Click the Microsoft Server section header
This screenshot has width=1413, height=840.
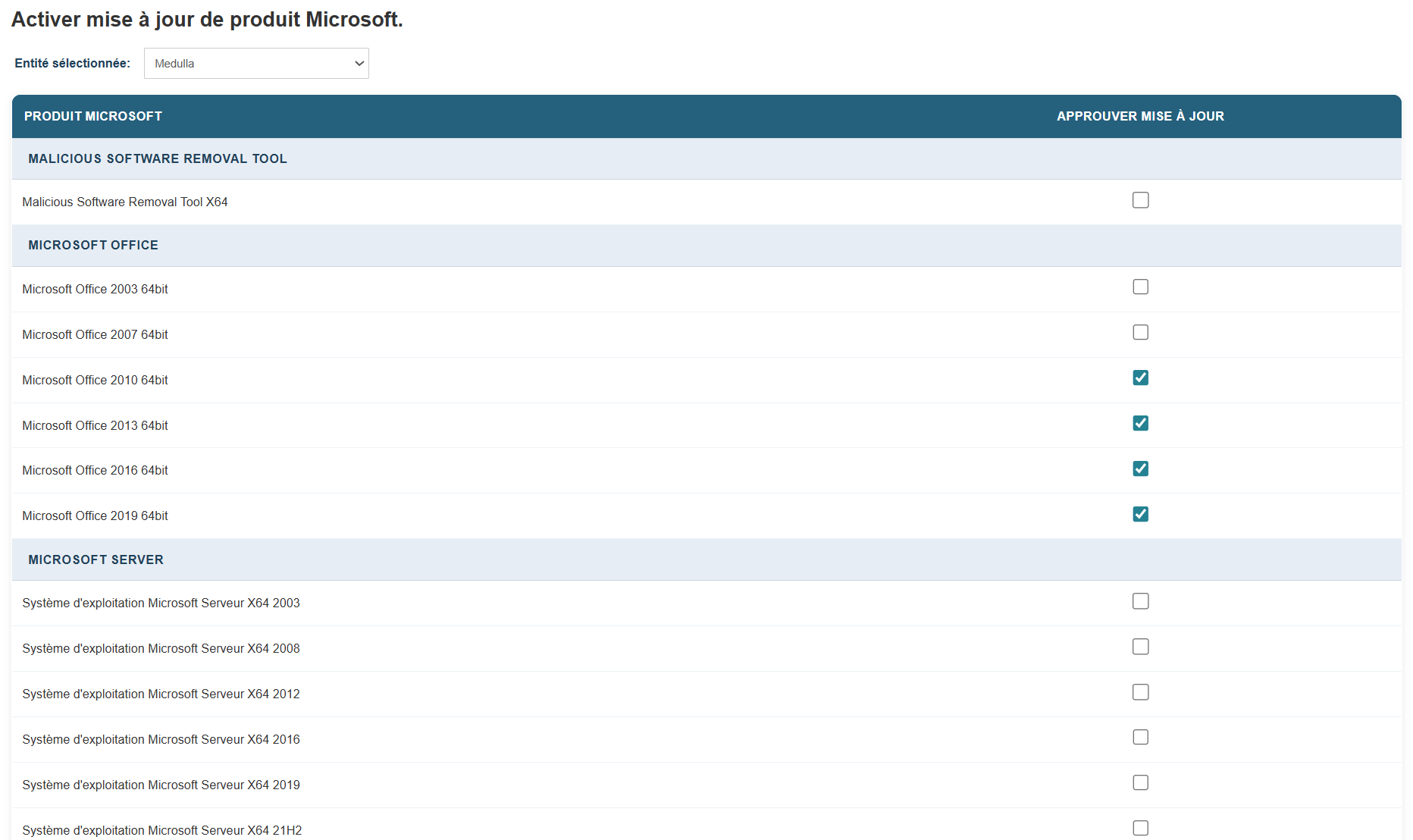pyautogui.click(x=96, y=560)
